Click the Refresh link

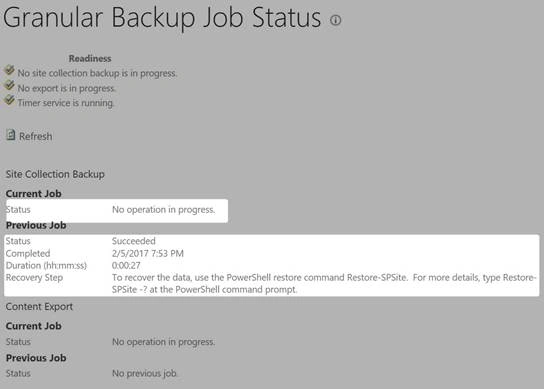(x=35, y=136)
